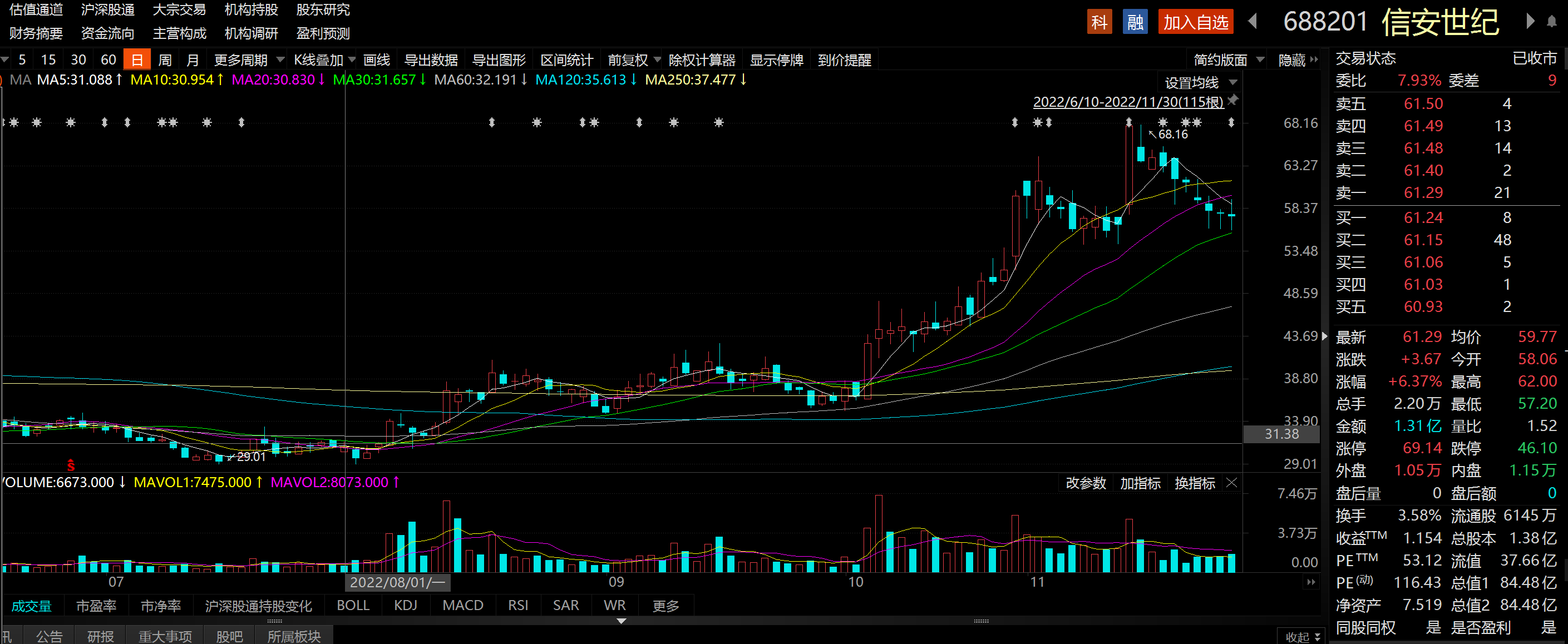
Task: Select the 日 daily period toggle
Action: pyautogui.click(x=137, y=60)
